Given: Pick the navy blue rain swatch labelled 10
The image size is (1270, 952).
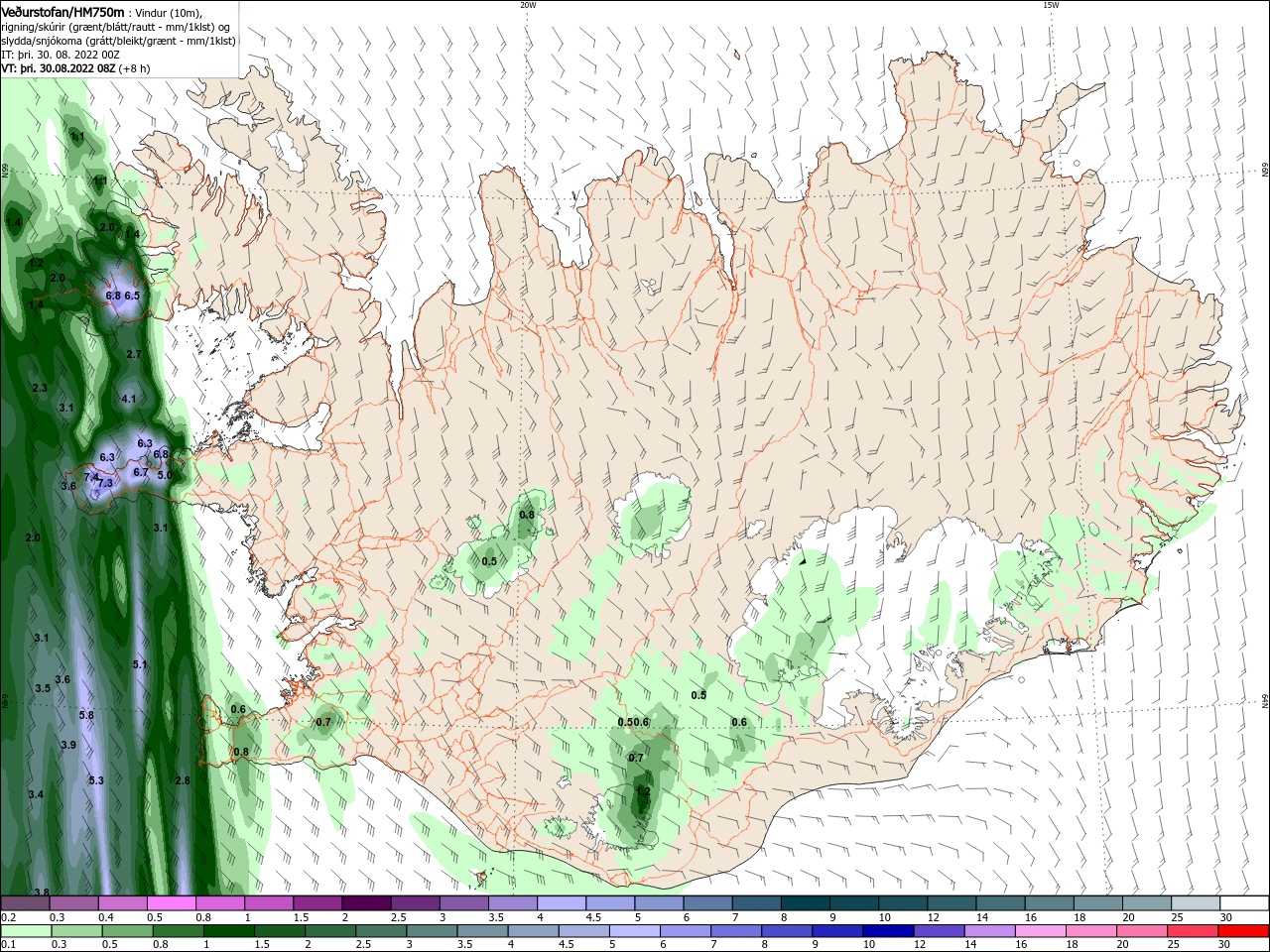Looking at the screenshot, I should (887, 931).
